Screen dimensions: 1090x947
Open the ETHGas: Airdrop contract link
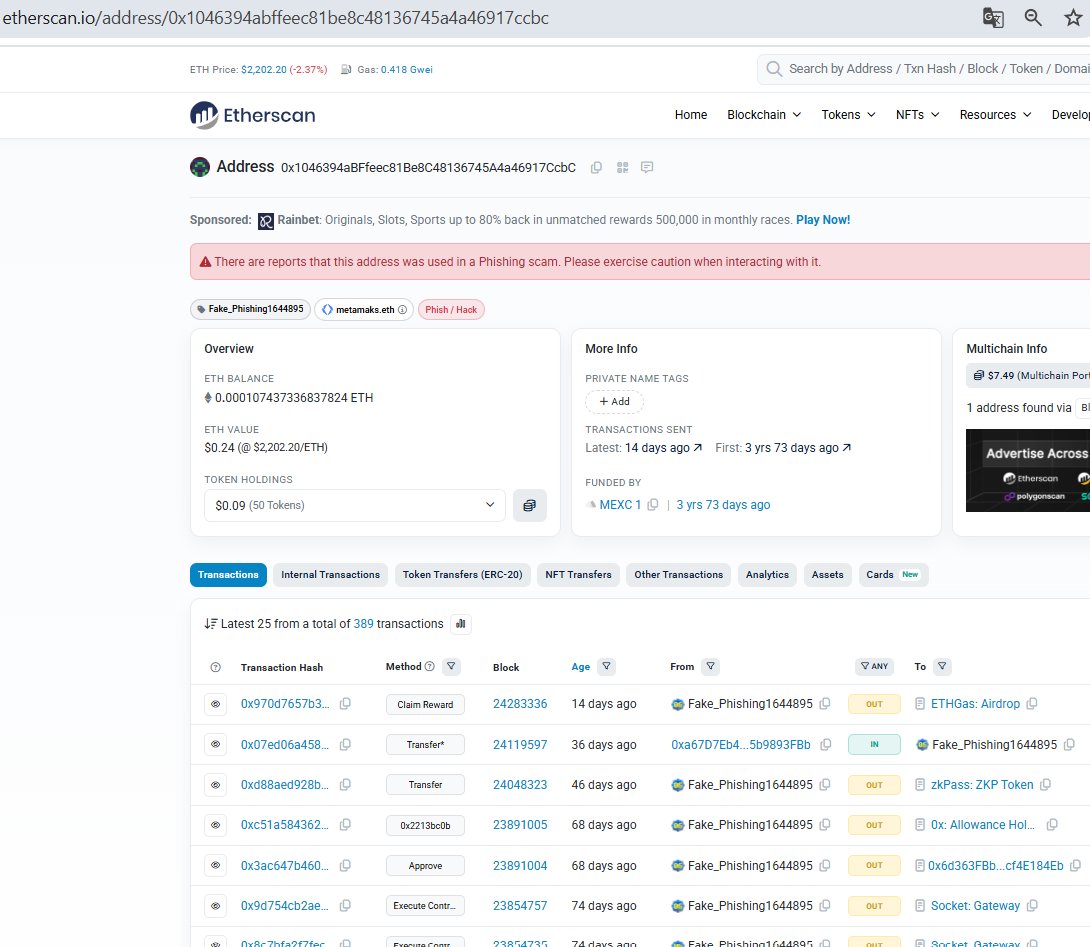(x=975, y=704)
